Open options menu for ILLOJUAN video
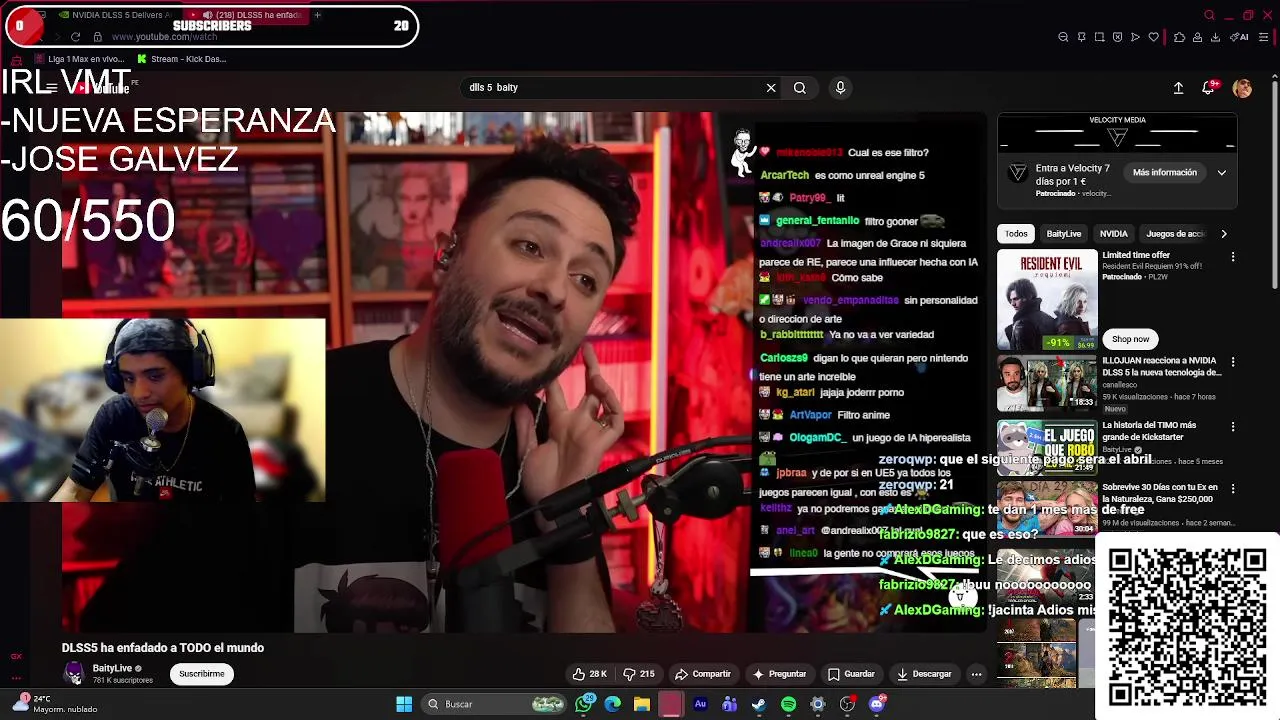 1232,362
